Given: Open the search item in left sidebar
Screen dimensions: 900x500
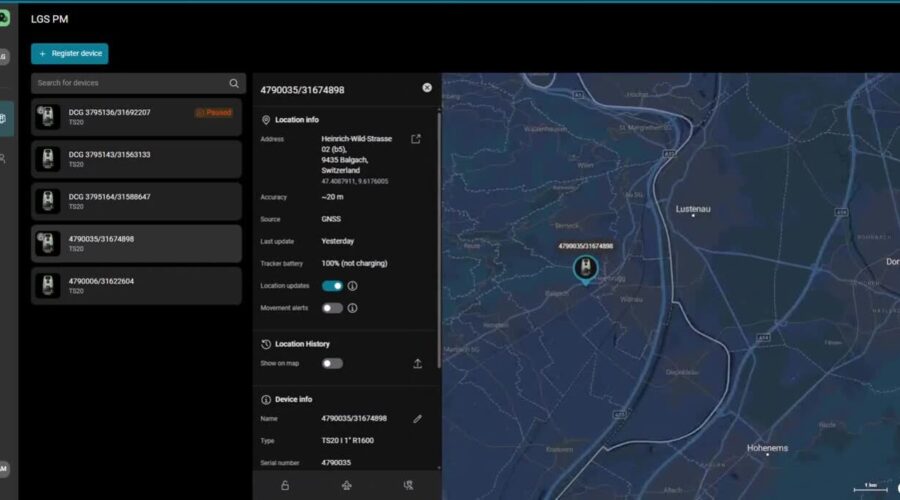Looking at the screenshot, I should tap(4, 158).
